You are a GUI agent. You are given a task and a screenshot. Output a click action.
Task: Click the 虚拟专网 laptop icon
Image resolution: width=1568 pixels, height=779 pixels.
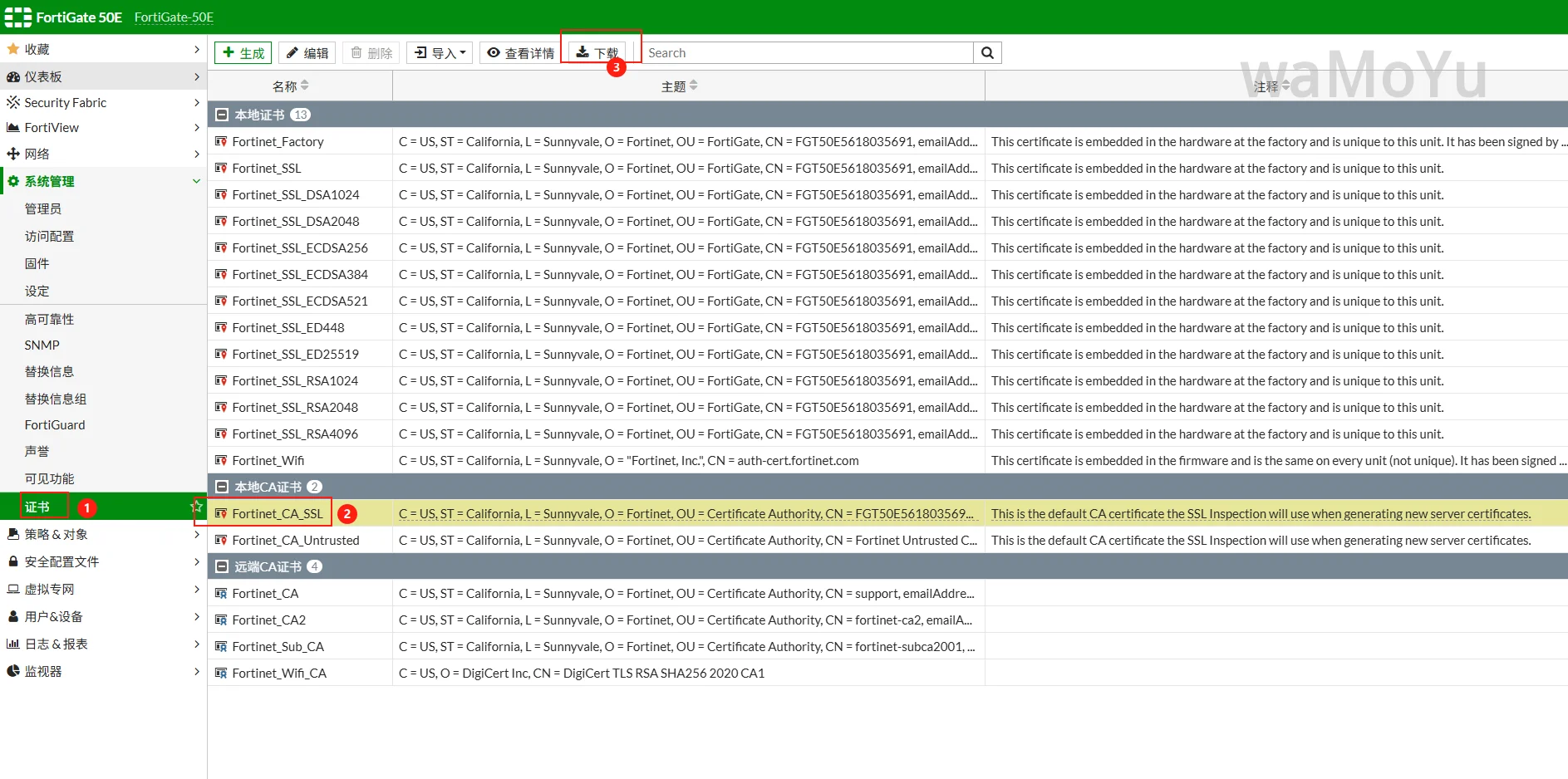coord(13,589)
